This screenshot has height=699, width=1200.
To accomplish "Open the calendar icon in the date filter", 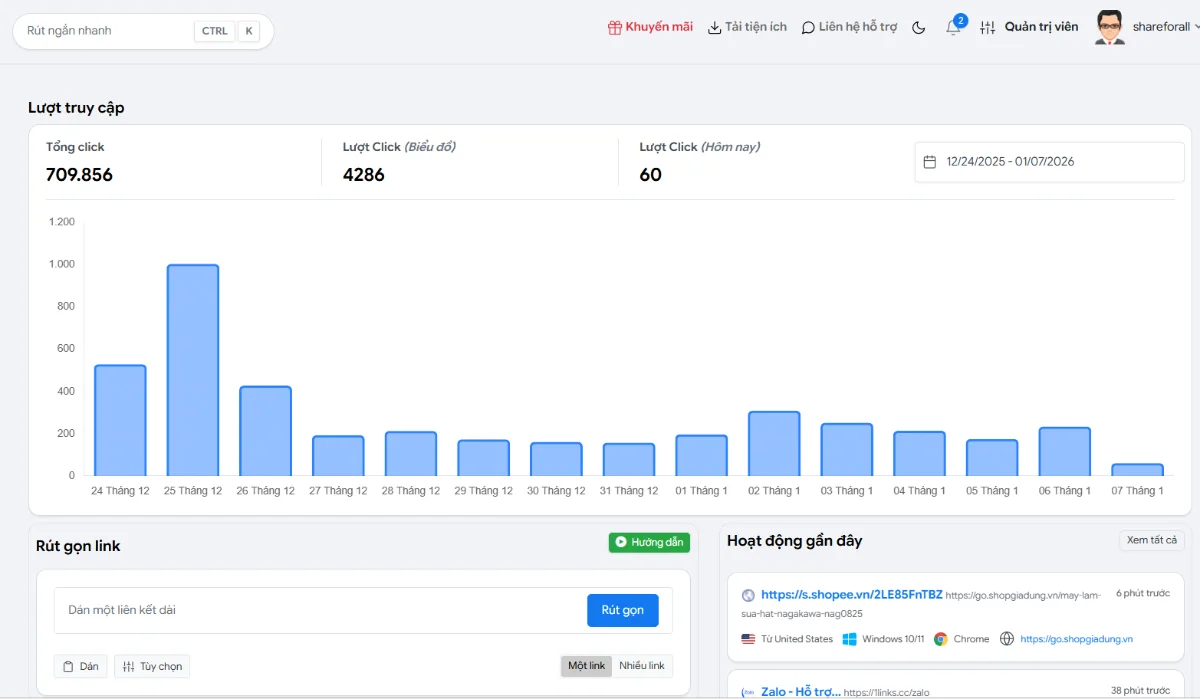I will pyautogui.click(x=932, y=161).
